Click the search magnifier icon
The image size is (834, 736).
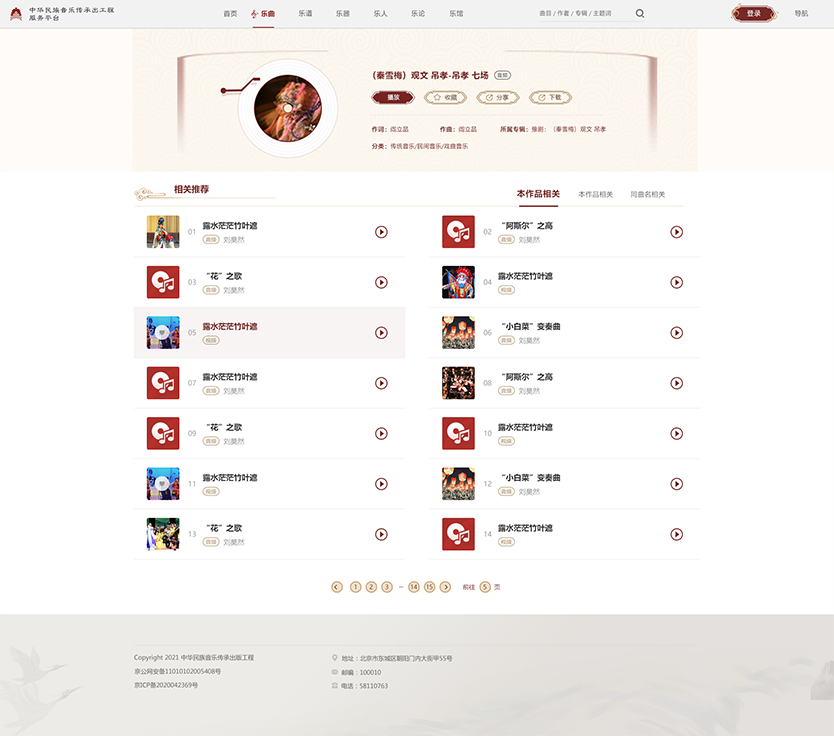pos(640,14)
